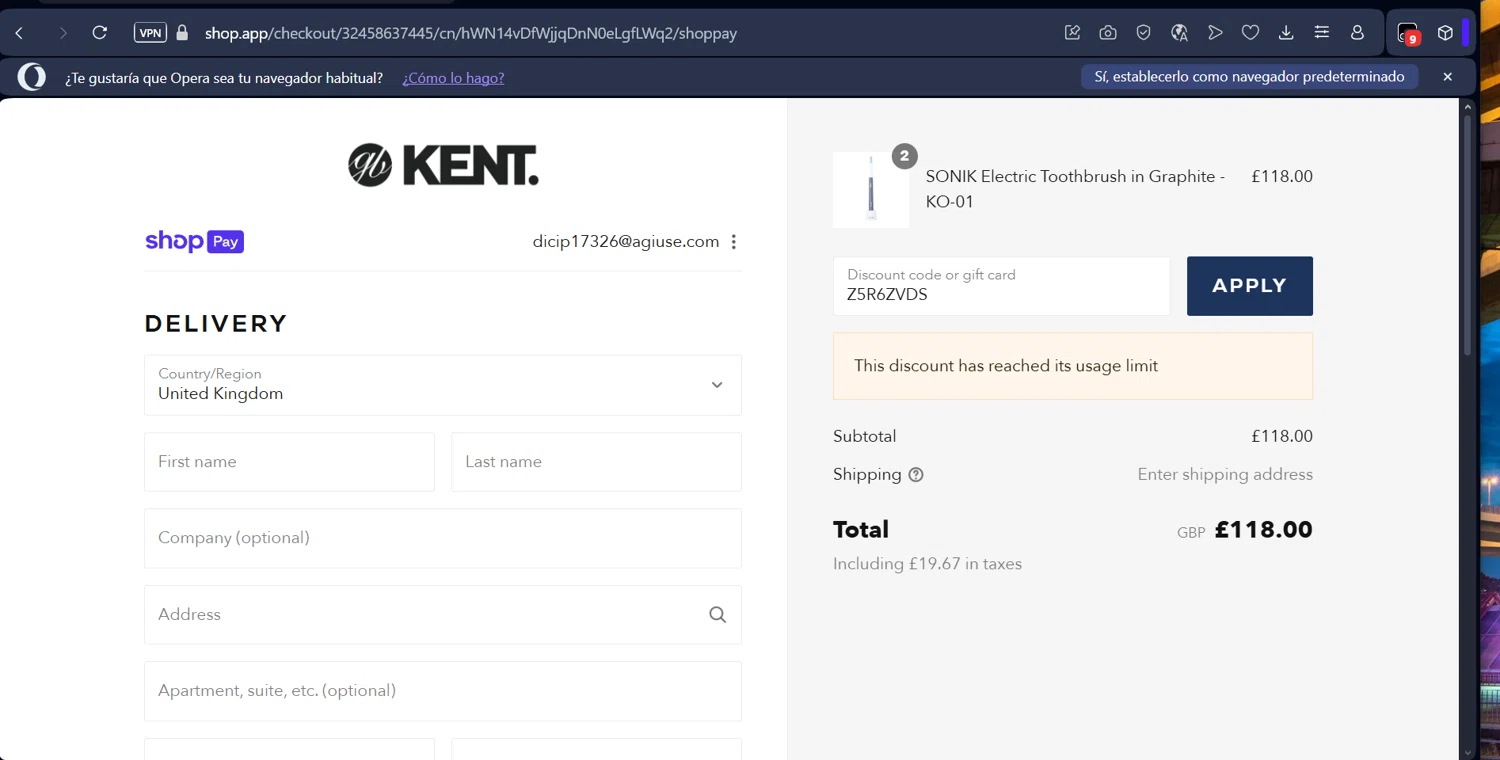Image resolution: width=1500 pixels, height=760 pixels.
Task: Open the user profile icon
Action: point(1357,33)
